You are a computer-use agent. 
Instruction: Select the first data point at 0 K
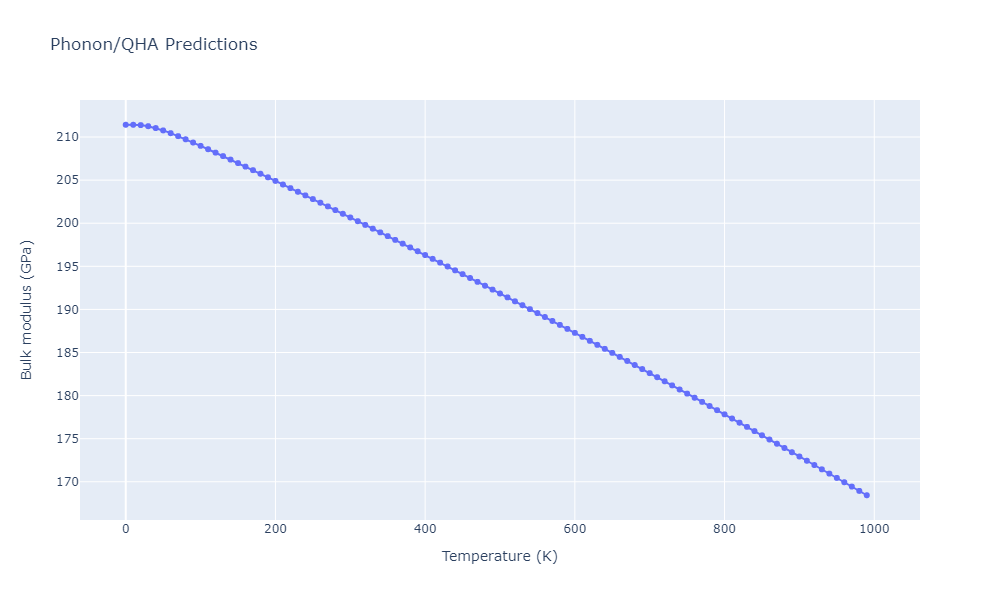click(x=125, y=125)
